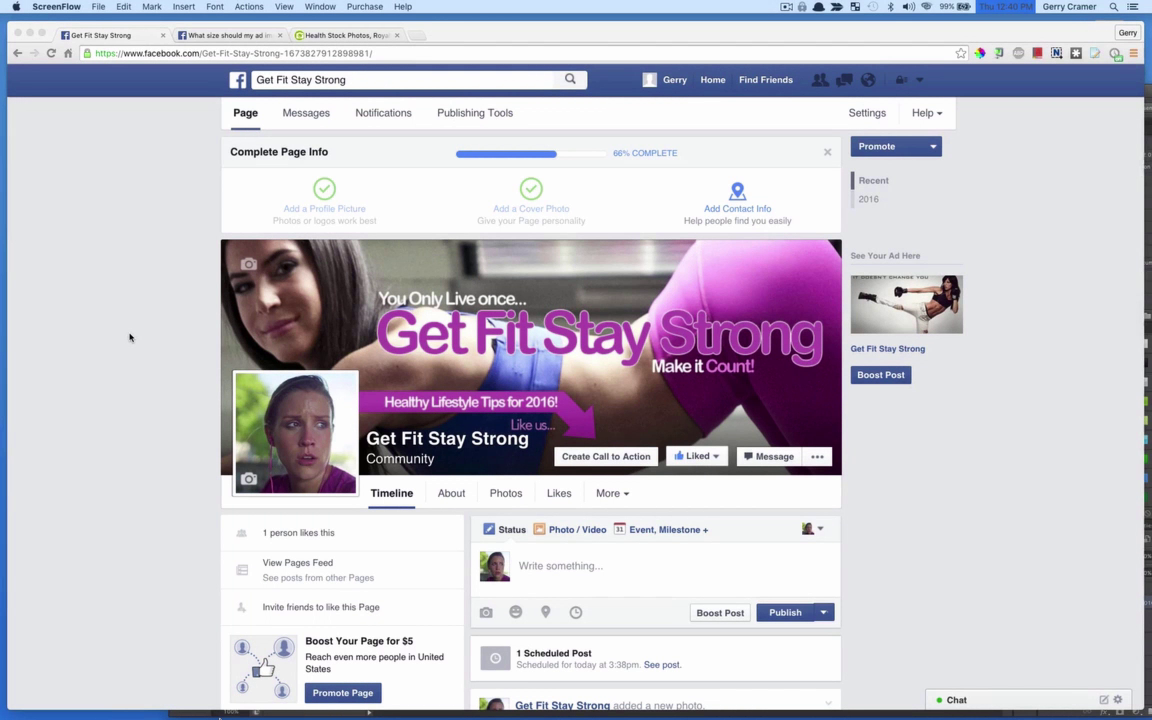Open the Likes tab
1152x720 pixels.
tap(558, 494)
